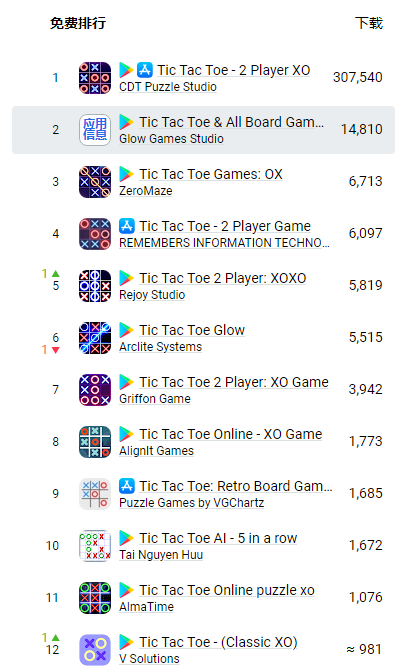Open the CDT Puzzle Studio developer link
This screenshot has height=666, width=408.
[x=168, y=87]
